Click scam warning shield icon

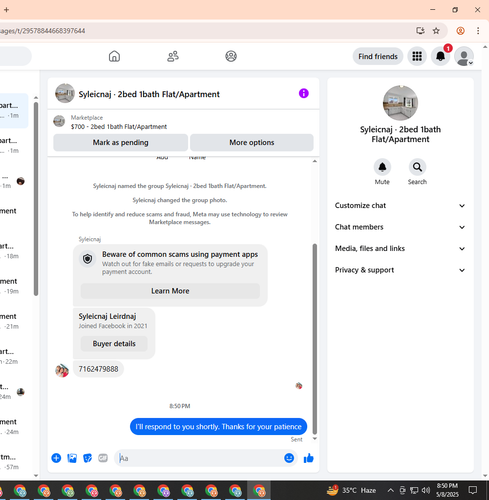pyautogui.click(x=87, y=259)
